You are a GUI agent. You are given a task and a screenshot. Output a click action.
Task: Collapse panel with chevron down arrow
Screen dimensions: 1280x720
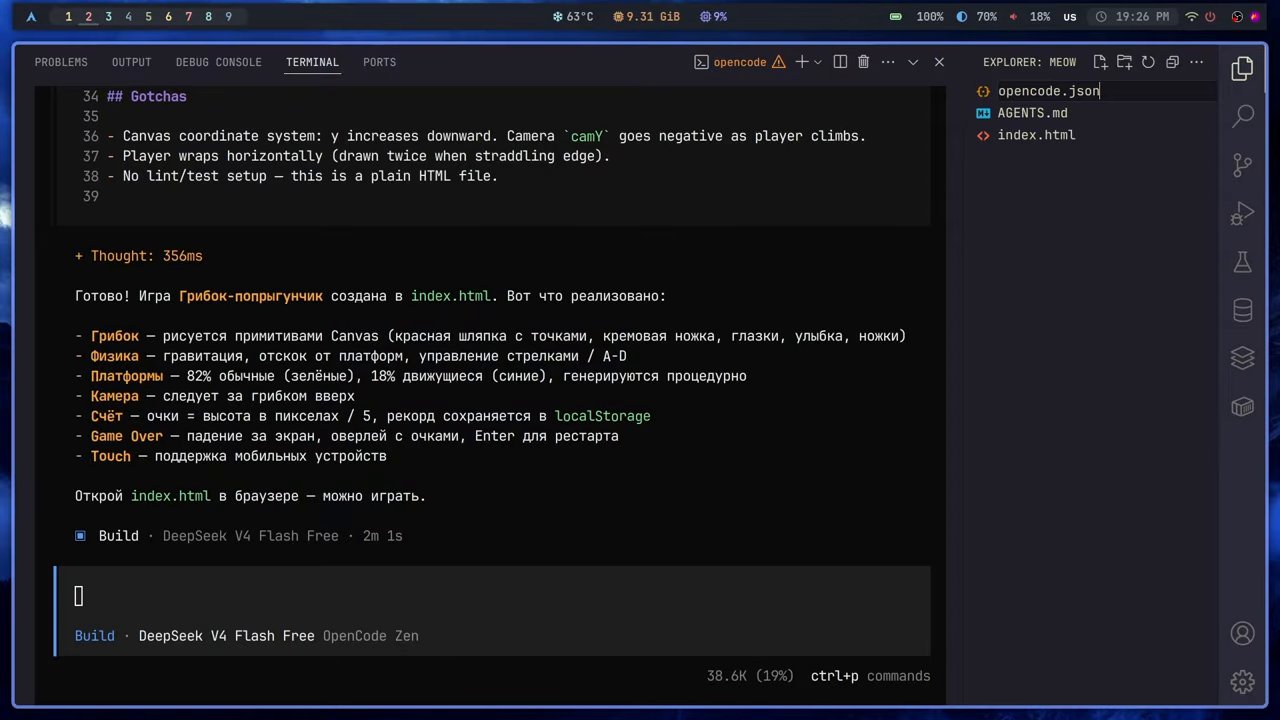[913, 62]
